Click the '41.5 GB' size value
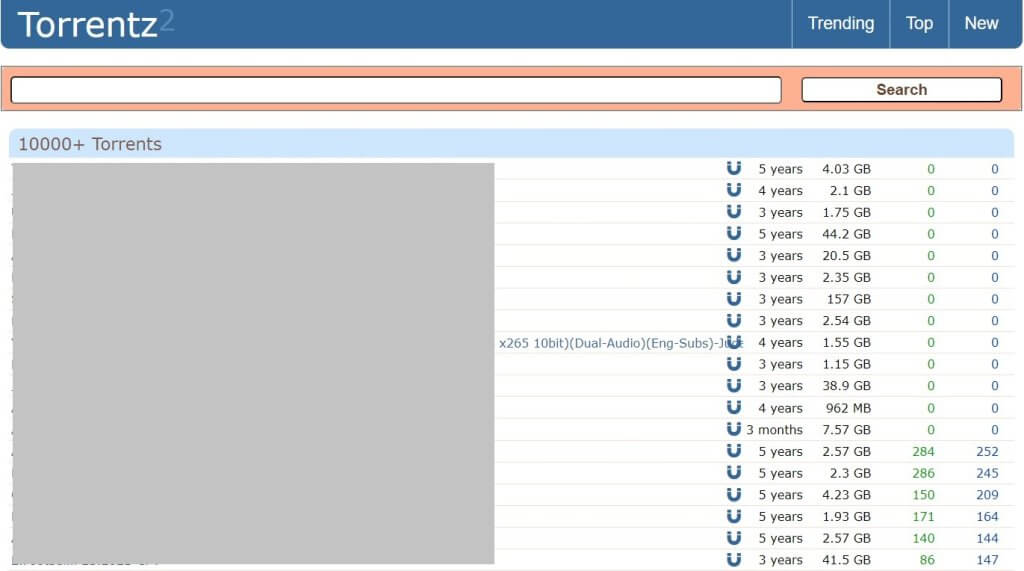This screenshot has height=571, width=1024. click(x=846, y=560)
